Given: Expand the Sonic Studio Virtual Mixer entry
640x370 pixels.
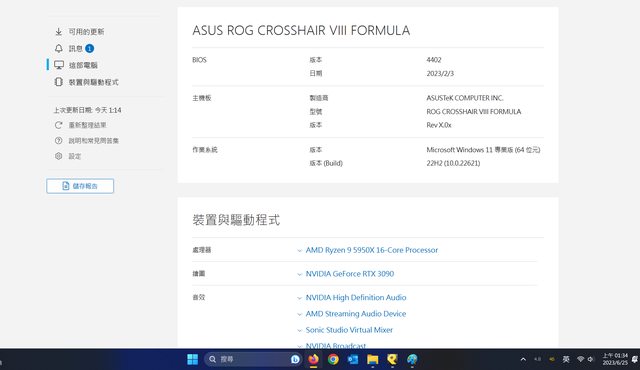Looking at the screenshot, I should 349,330.
